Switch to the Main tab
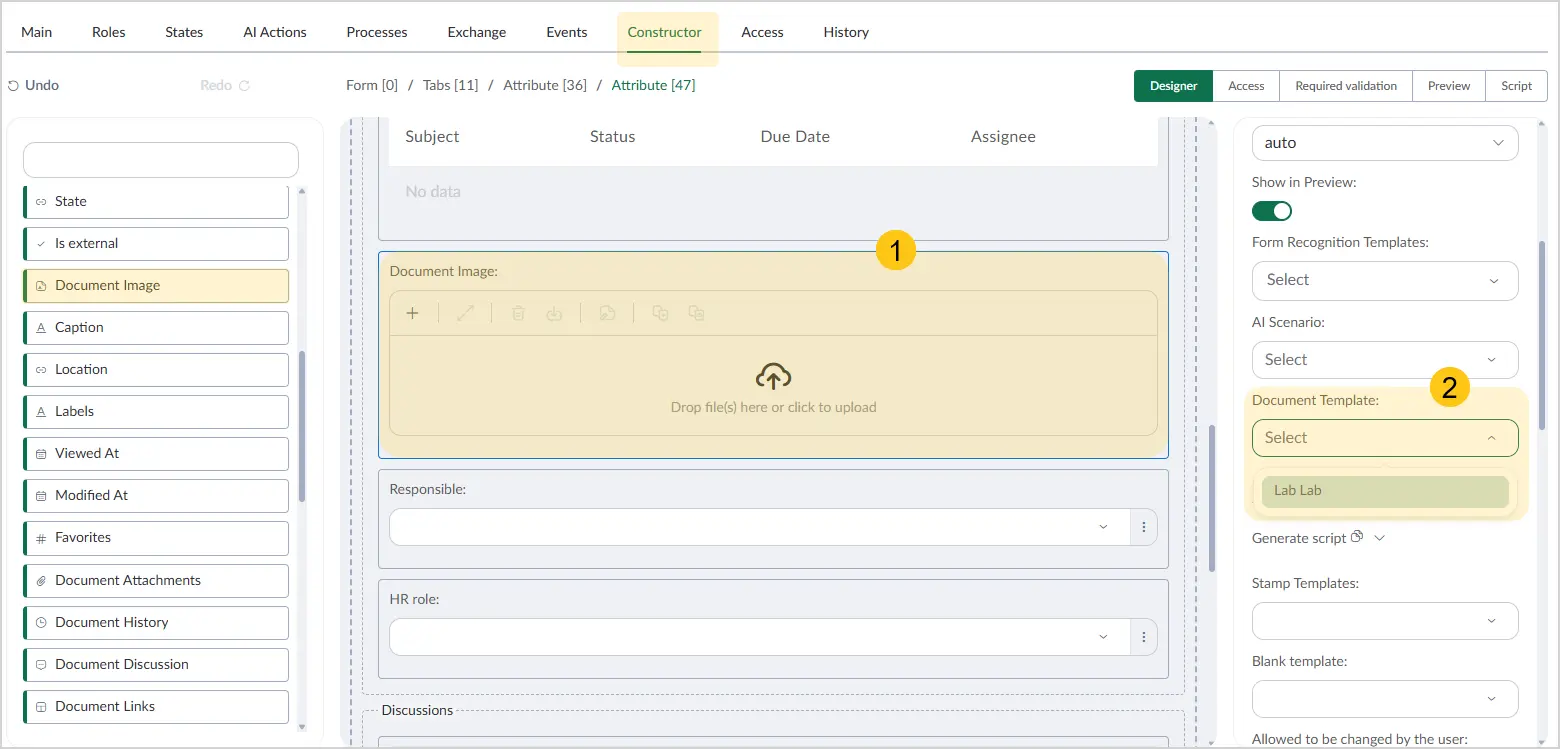Viewport: 1560px width, 749px height. click(37, 32)
